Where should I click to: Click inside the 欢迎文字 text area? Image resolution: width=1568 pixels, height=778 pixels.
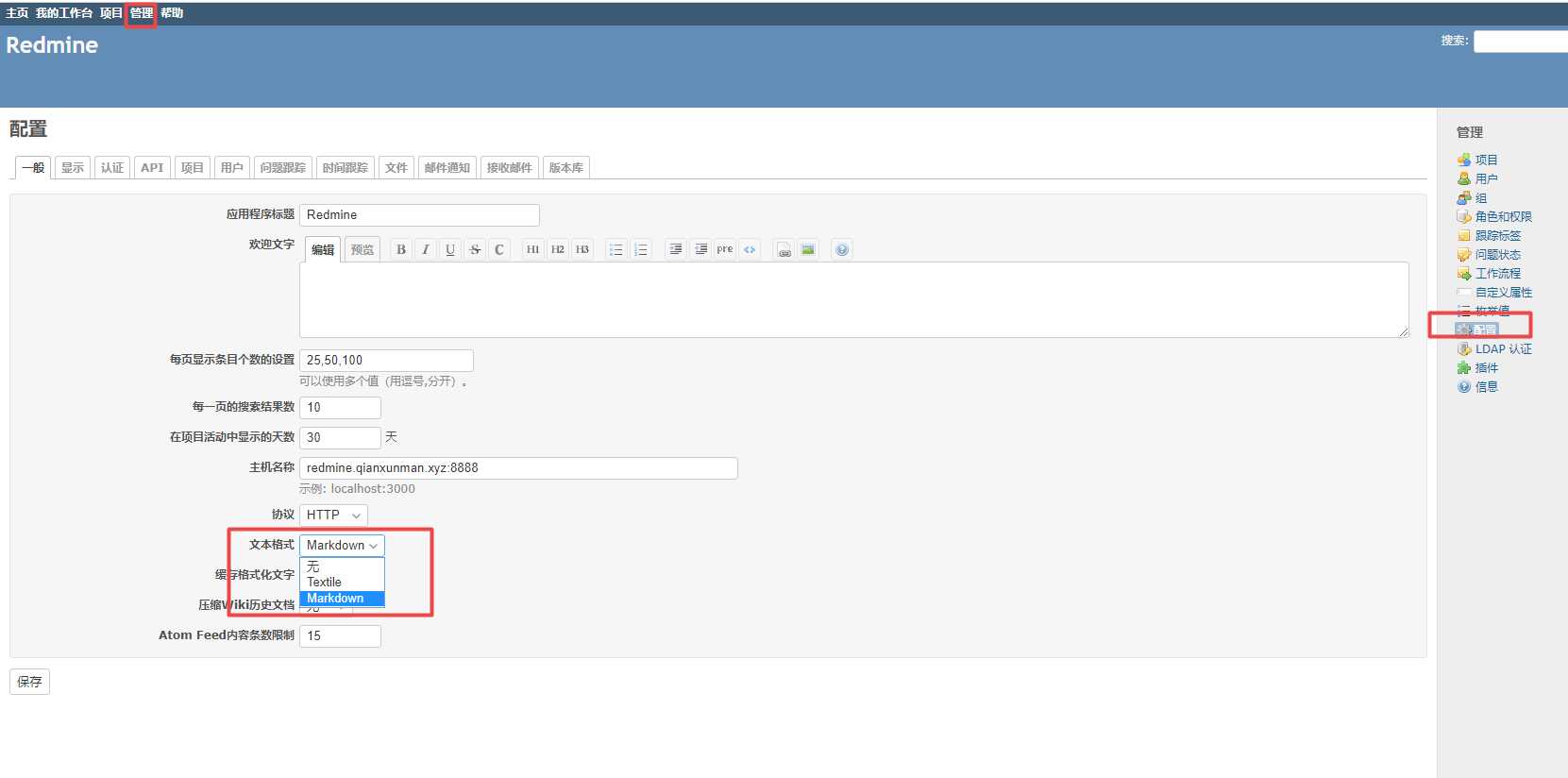(x=854, y=299)
